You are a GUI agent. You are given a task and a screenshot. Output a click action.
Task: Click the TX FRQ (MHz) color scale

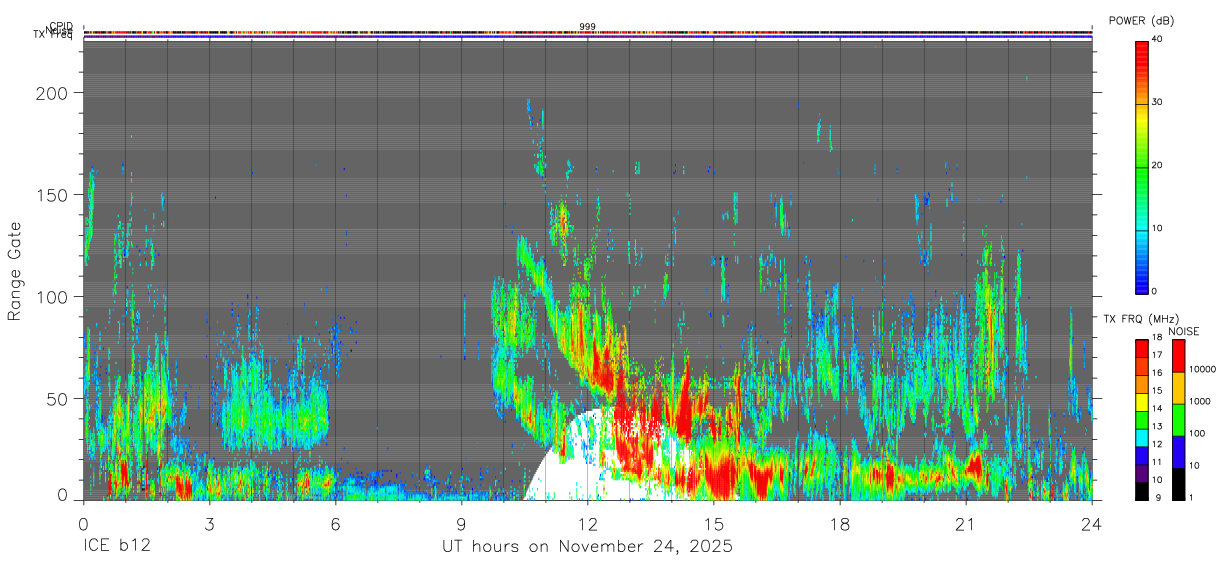pyautogui.click(x=1141, y=419)
